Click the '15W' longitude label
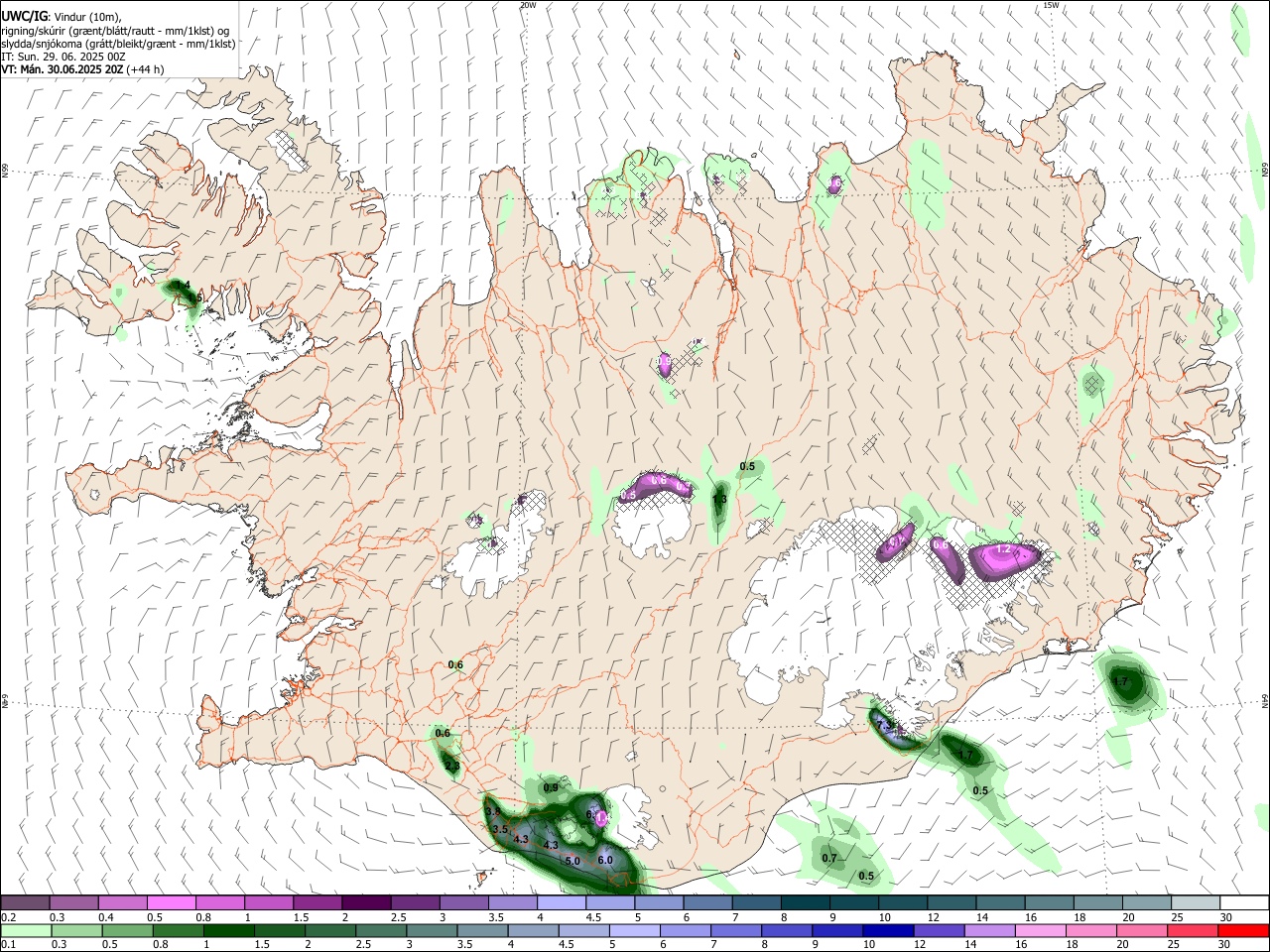The width and height of the screenshot is (1270, 952). pyautogui.click(x=1051, y=5)
